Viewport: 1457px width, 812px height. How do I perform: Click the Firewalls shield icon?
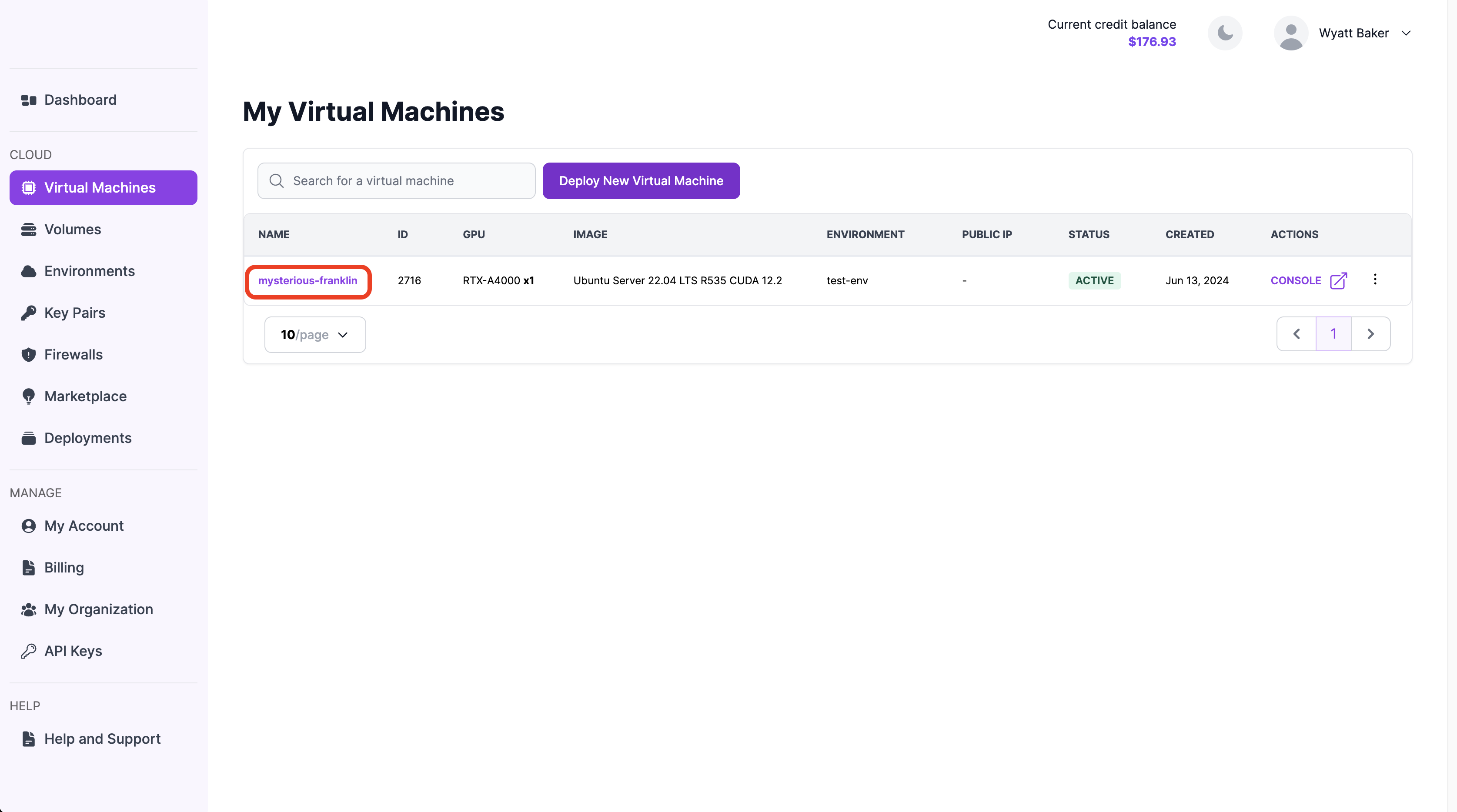(28, 355)
